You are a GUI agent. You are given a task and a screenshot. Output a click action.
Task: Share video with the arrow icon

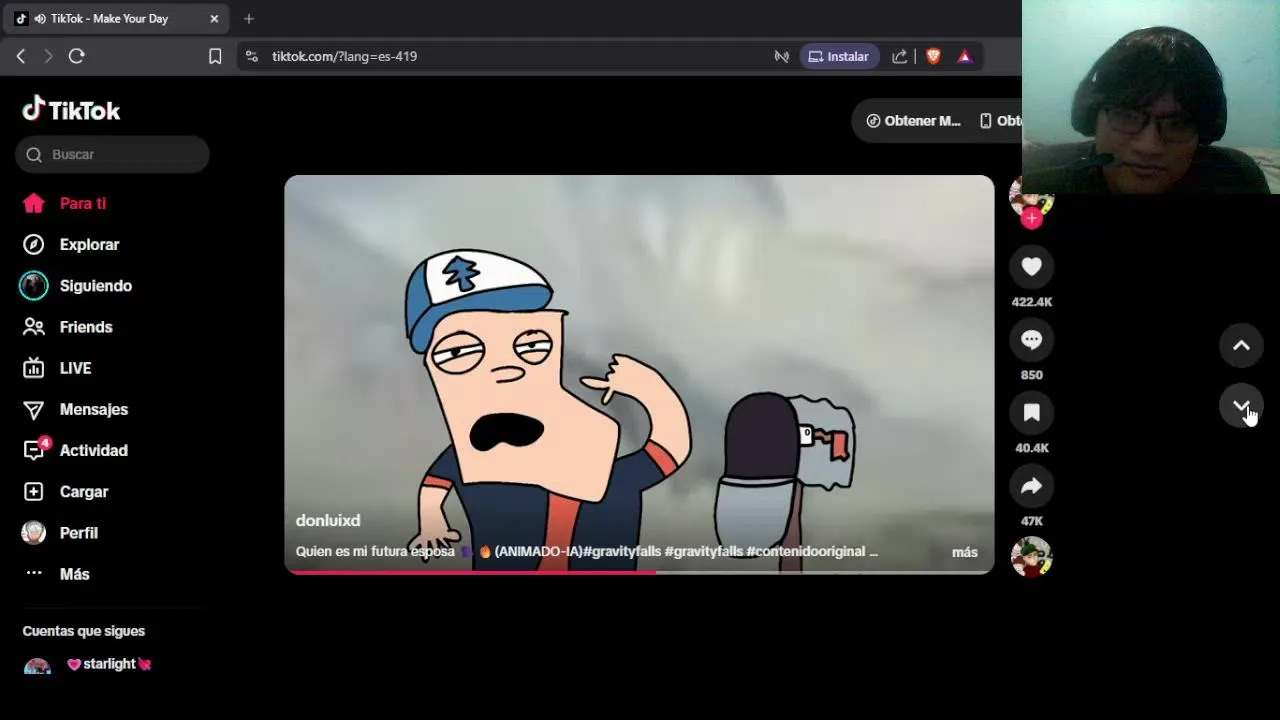click(x=1031, y=486)
